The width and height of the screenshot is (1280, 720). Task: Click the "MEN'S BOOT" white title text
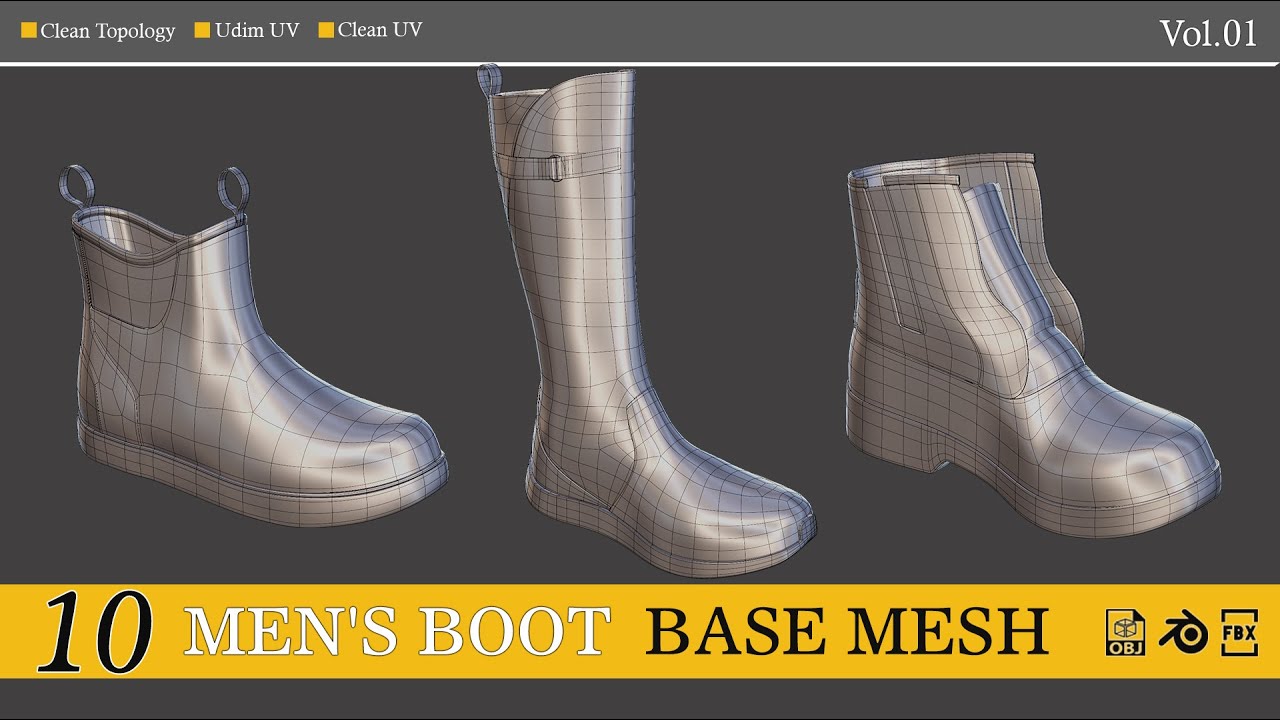tap(397, 632)
